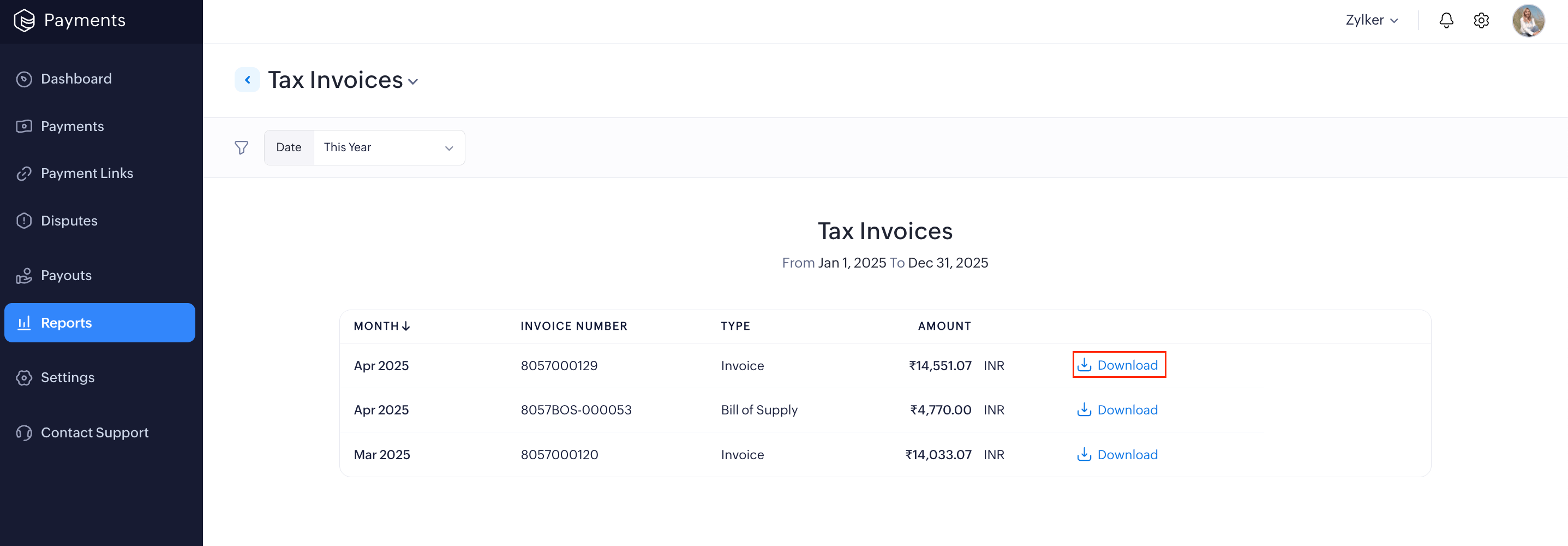Click the back arrow beside Tax Invoices

pyautogui.click(x=247, y=80)
